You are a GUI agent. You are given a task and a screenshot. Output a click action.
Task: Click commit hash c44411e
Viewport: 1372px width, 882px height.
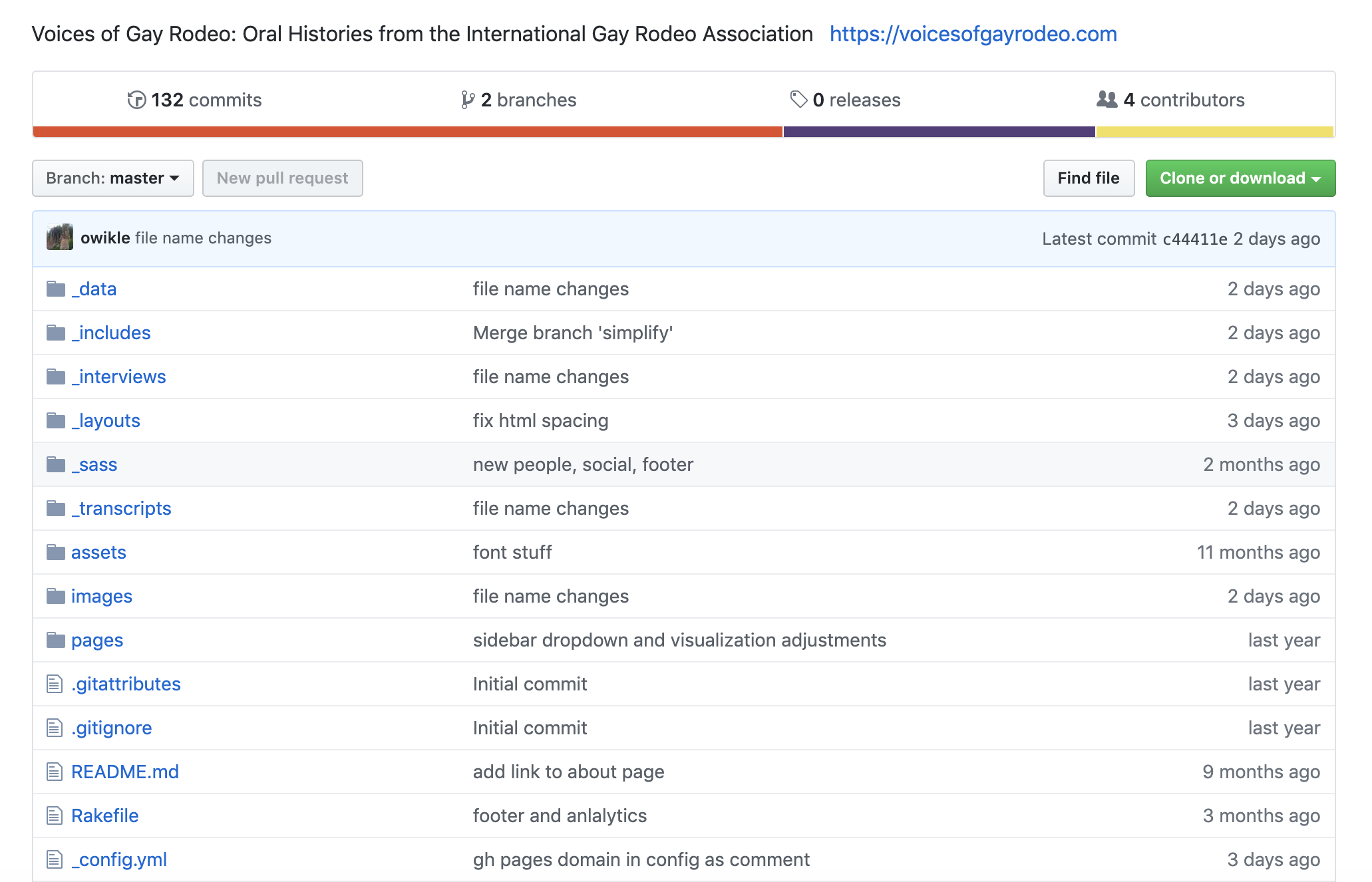coord(1194,239)
